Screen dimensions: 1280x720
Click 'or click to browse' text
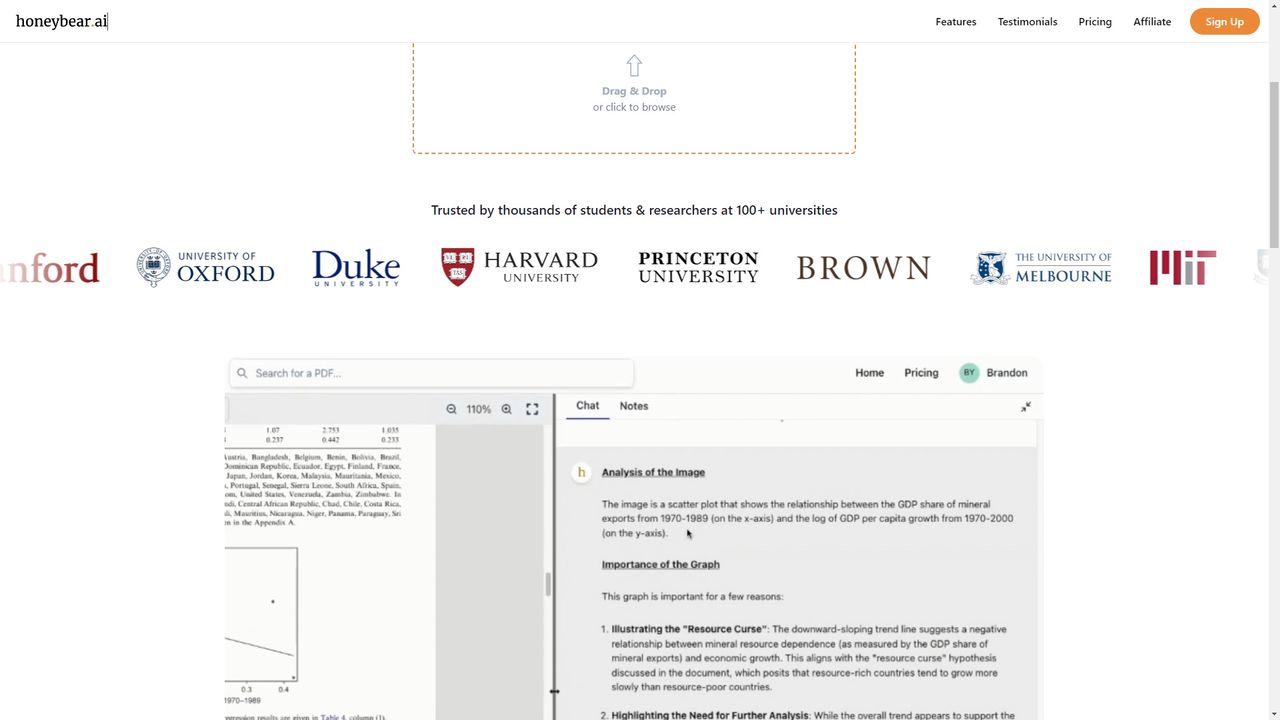[634, 107]
